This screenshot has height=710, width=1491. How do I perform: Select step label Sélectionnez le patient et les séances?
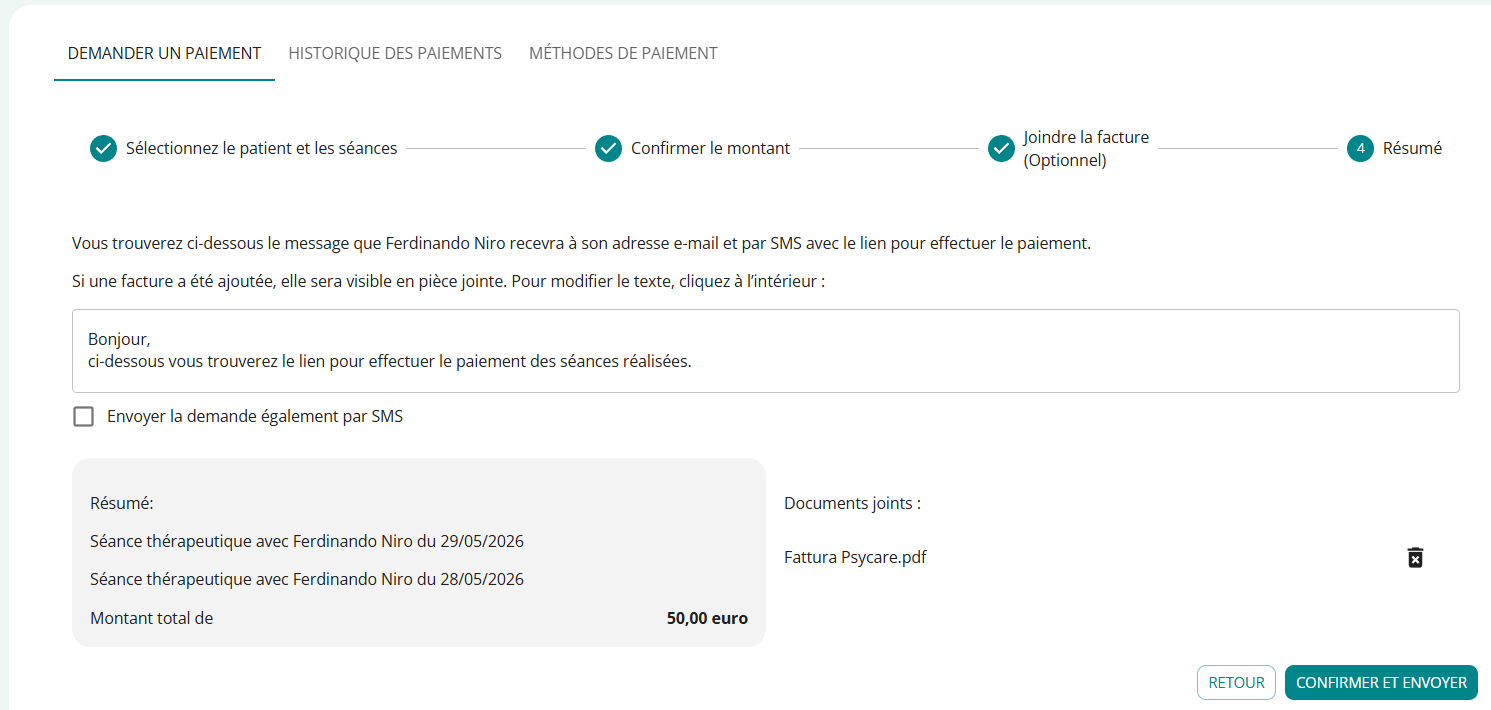tap(261, 148)
